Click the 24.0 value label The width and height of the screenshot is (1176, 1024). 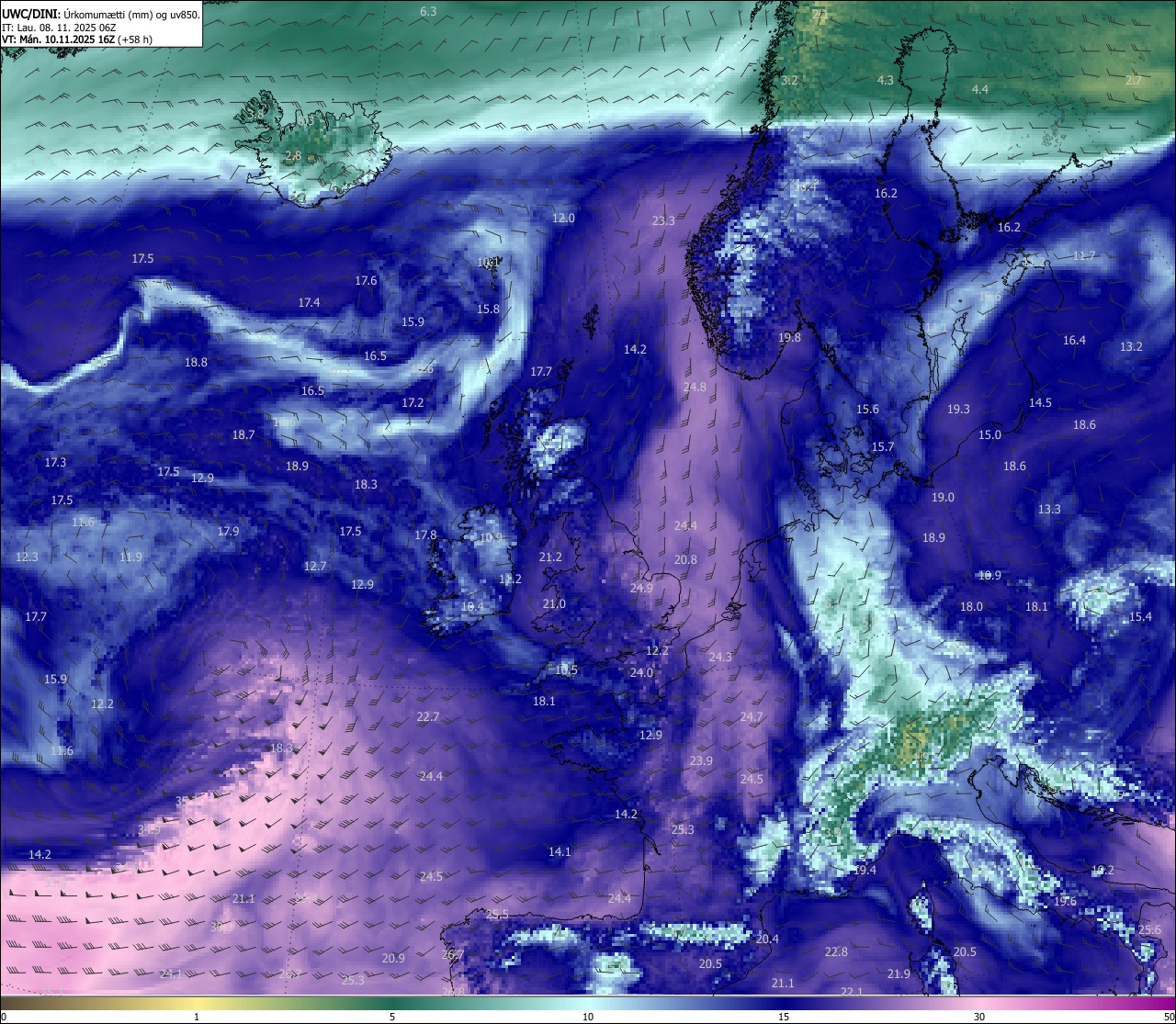[641, 673]
